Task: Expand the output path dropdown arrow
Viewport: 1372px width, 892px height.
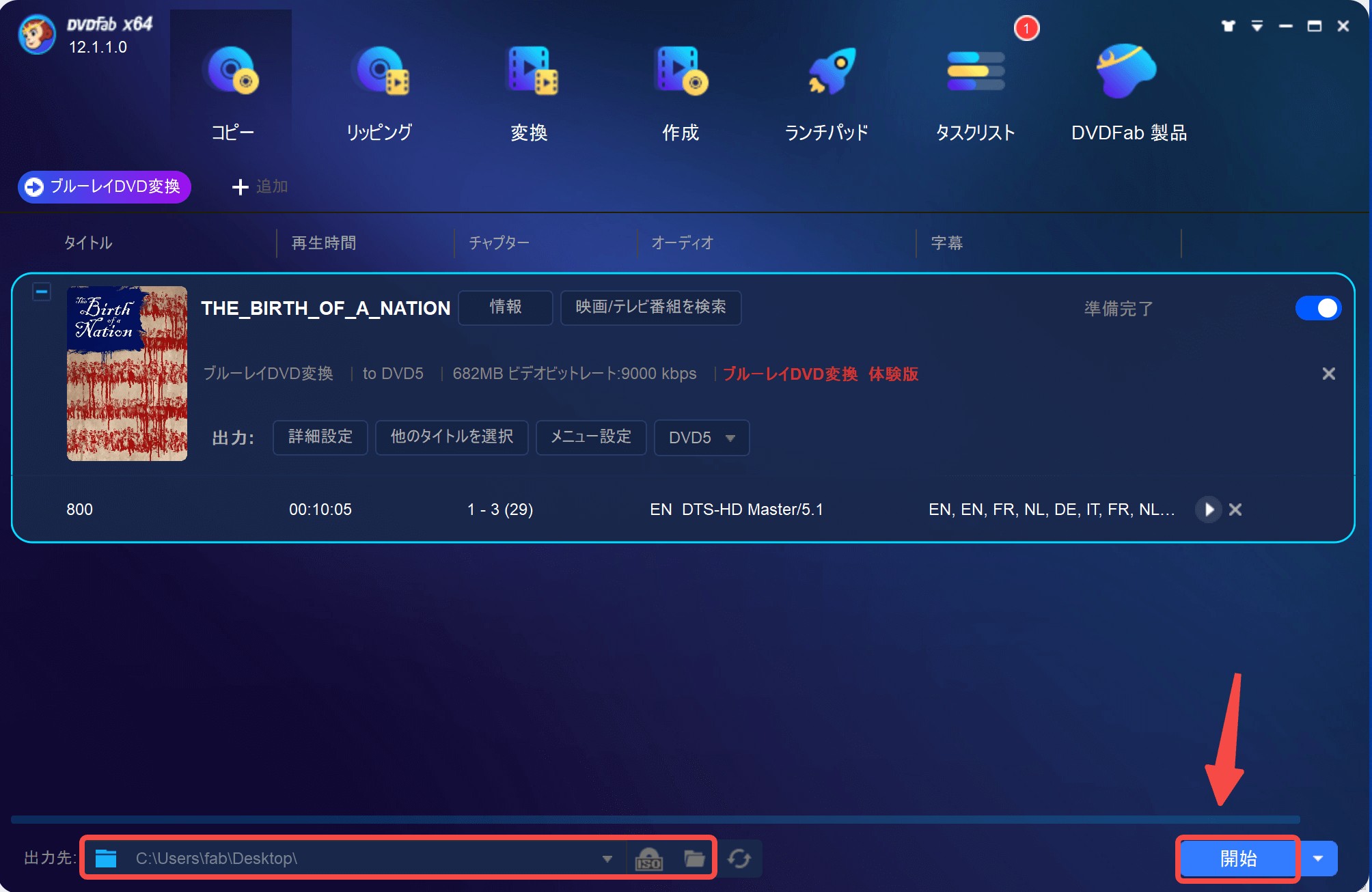Action: point(607,859)
